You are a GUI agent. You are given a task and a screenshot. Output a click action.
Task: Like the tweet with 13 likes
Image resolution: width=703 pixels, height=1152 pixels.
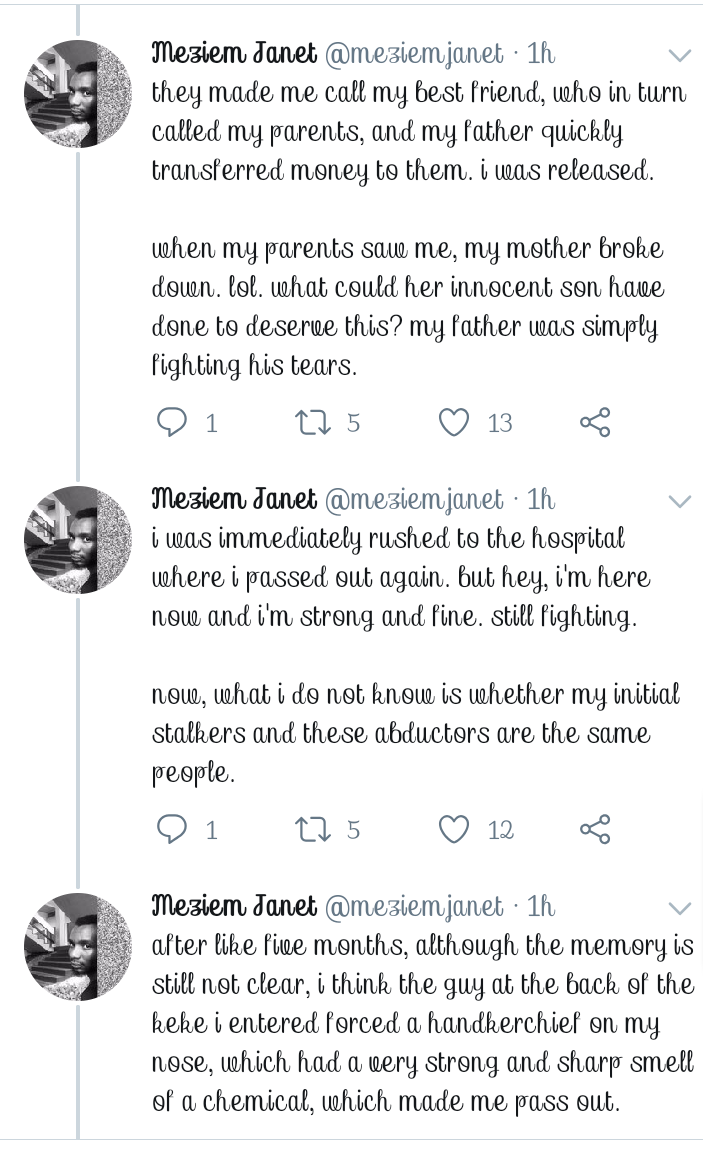454,422
